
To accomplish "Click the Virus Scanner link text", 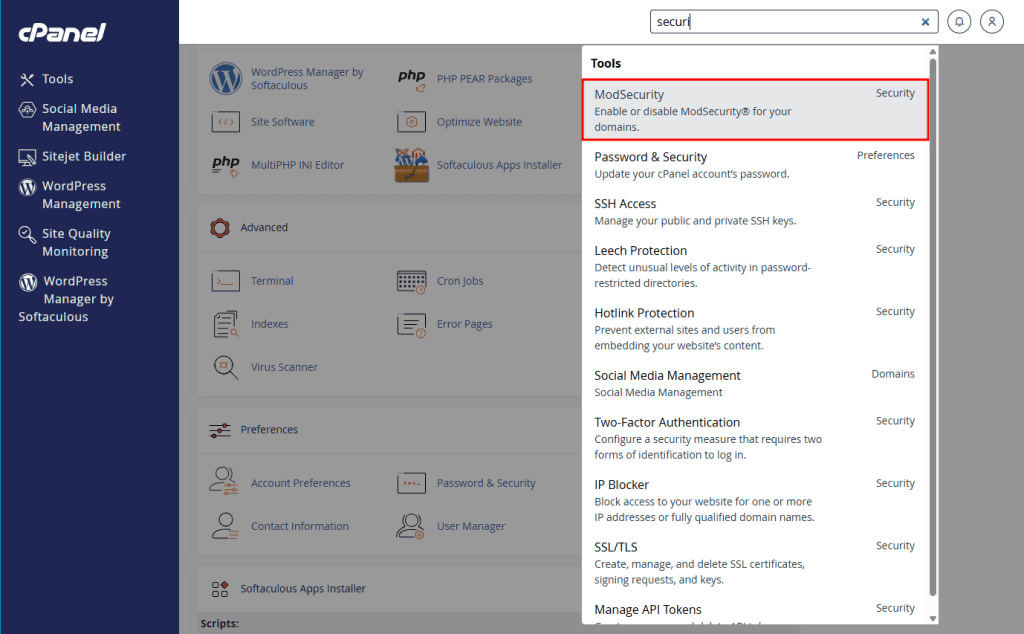I will (284, 367).
